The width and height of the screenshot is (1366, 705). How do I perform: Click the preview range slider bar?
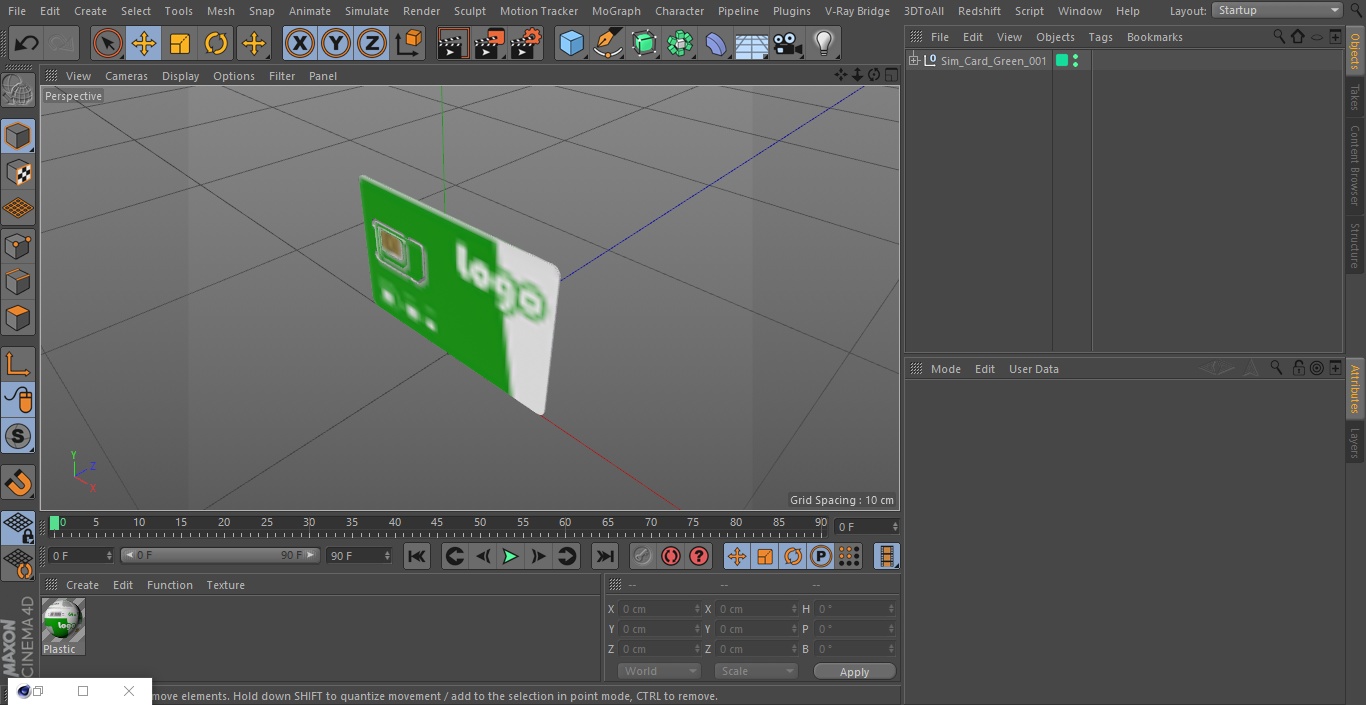[x=220, y=555]
